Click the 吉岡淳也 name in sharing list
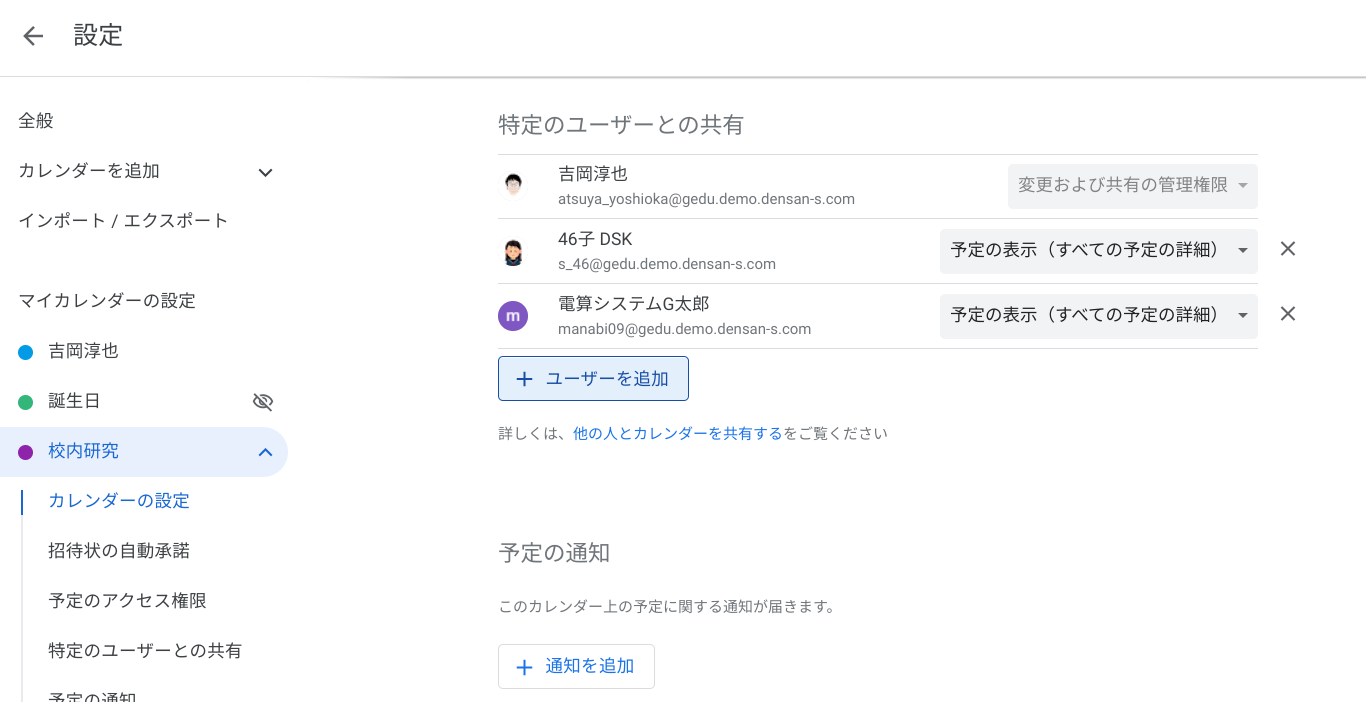This screenshot has height=702, width=1366. pyautogui.click(x=593, y=174)
